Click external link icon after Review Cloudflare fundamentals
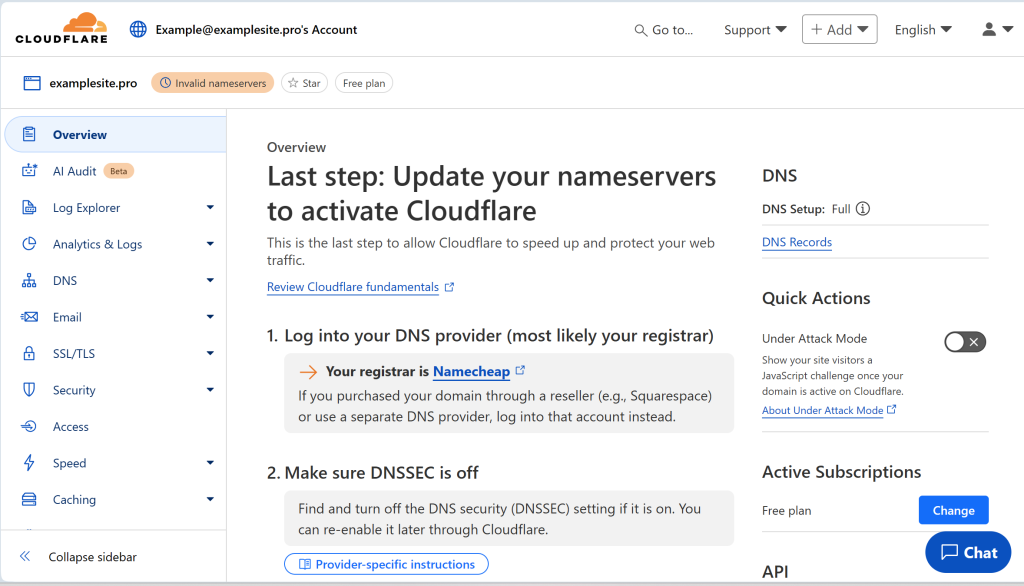The height and width of the screenshot is (586, 1024). click(x=449, y=287)
